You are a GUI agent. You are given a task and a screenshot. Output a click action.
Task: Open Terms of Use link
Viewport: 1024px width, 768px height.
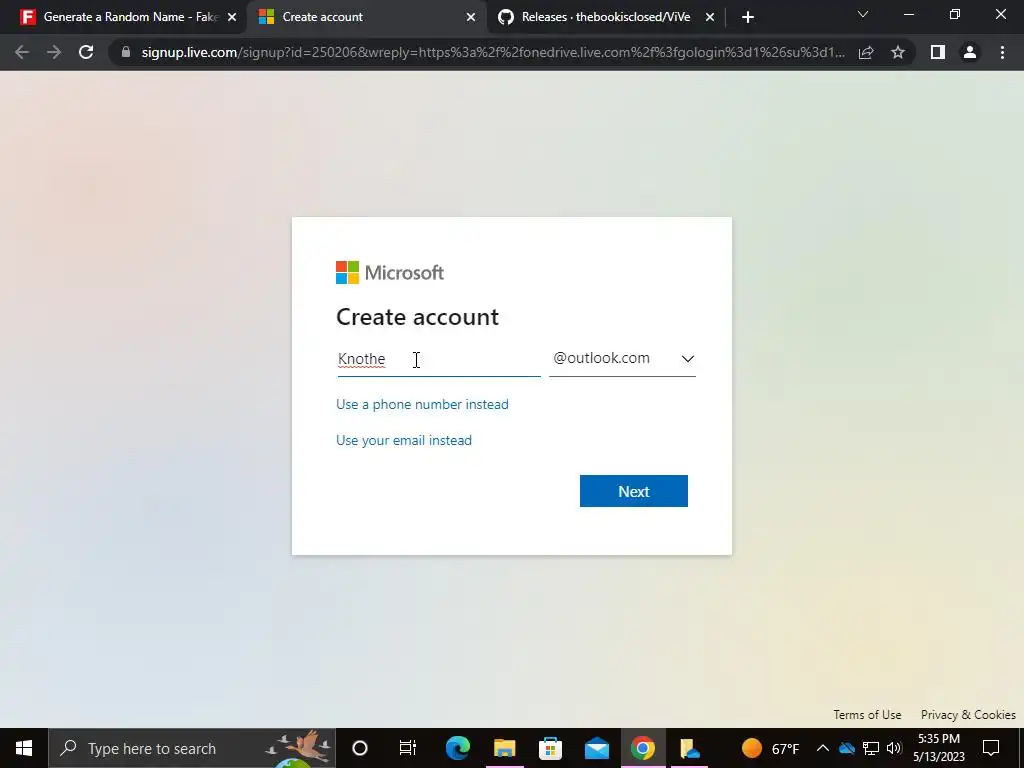coord(867,714)
